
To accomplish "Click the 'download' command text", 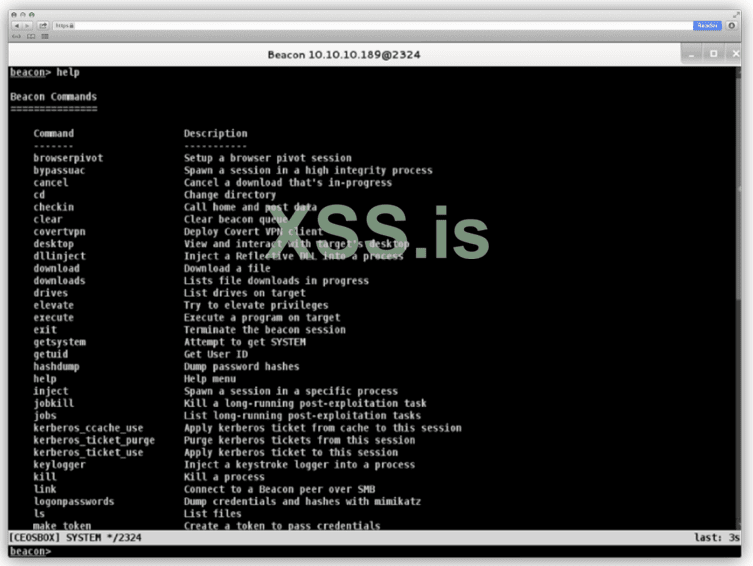I will coord(56,268).
